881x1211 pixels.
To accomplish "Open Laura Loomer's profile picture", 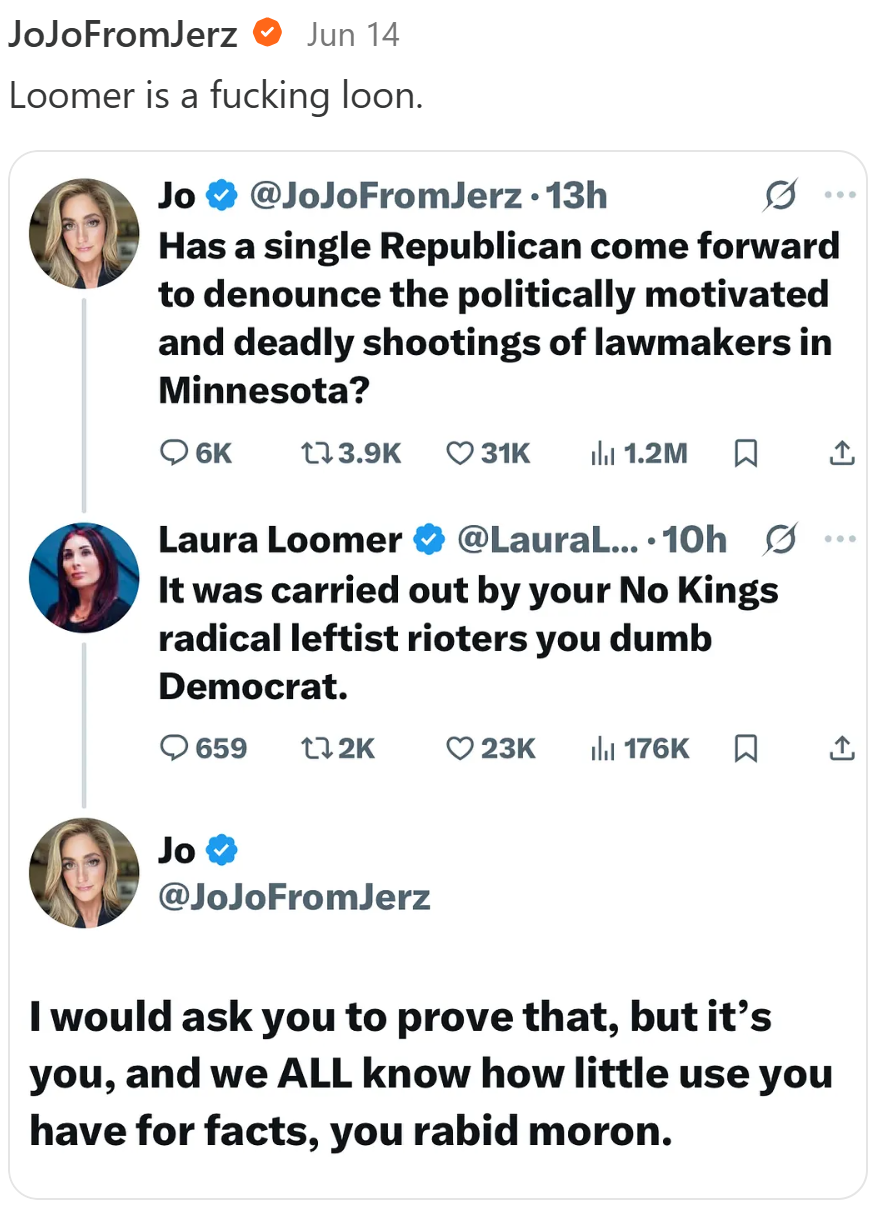I will tap(84, 578).
